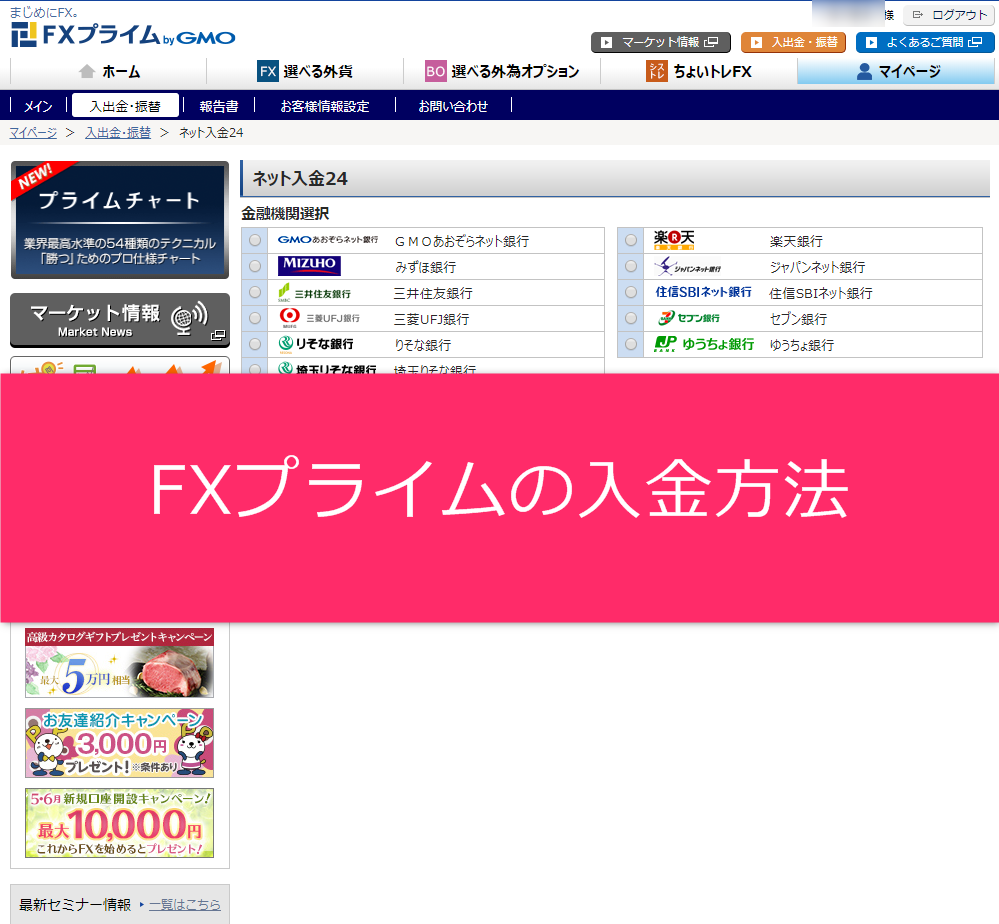Open the 選べる外為オプション BO tab
Viewport: 999px width, 924px height.
tap(502, 71)
